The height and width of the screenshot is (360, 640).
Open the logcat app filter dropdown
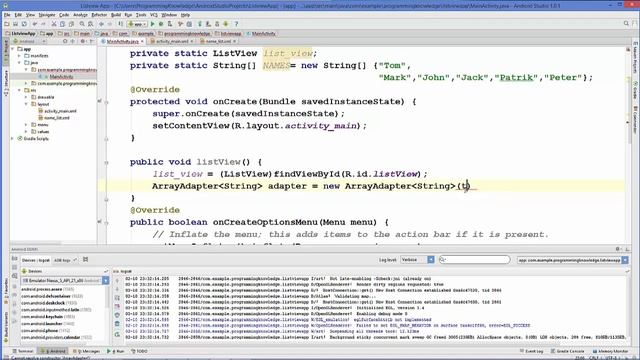(x=572, y=260)
